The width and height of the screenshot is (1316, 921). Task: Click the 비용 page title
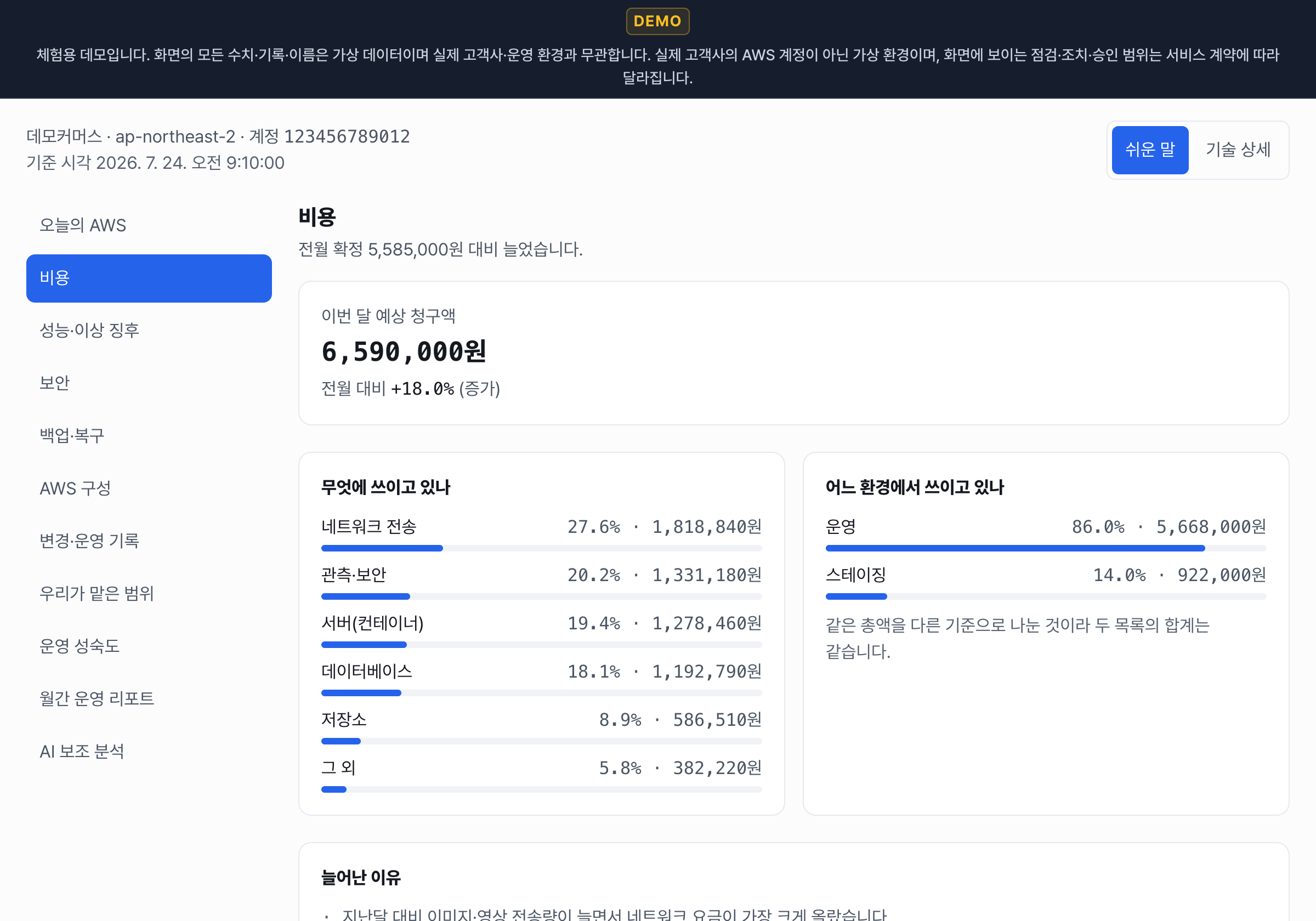pyautogui.click(x=317, y=217)
